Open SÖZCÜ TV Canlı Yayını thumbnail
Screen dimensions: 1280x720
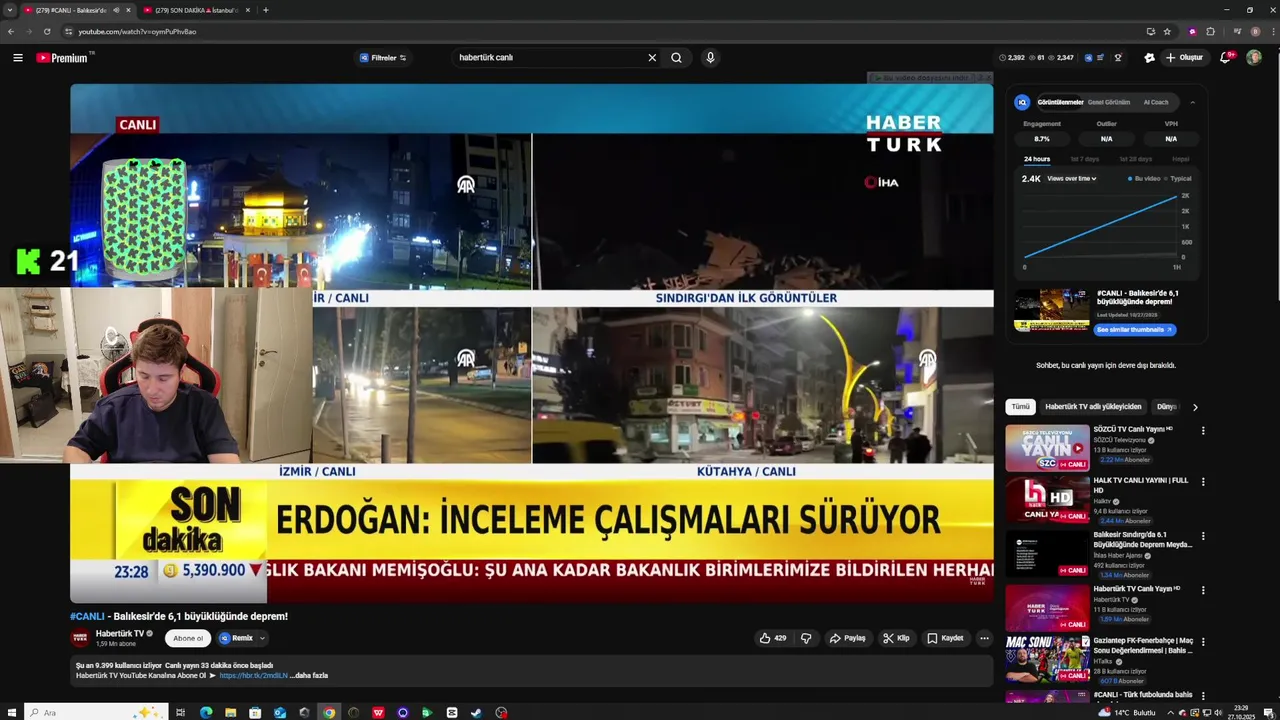pyautogui.click(x=1047, y=448)
